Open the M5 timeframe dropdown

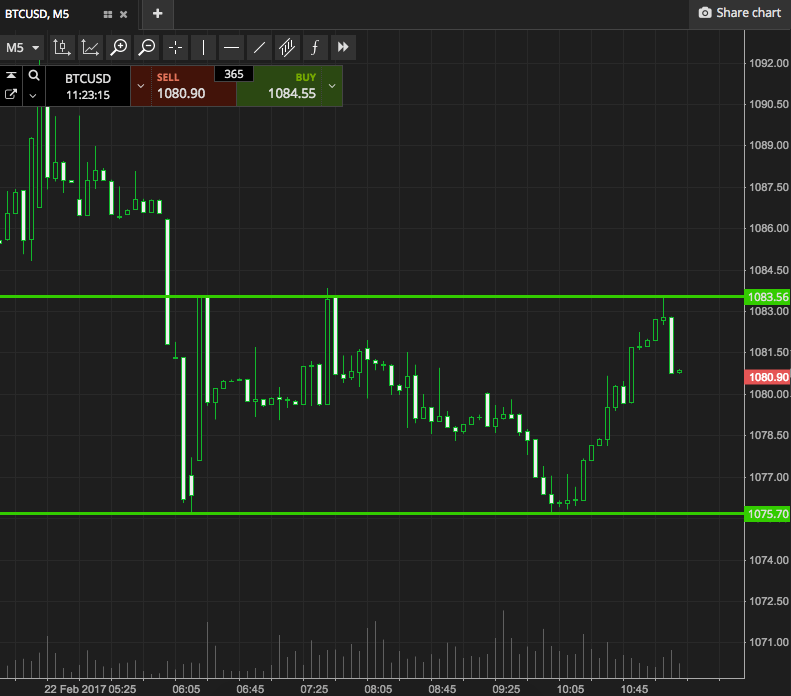[23, 47]
